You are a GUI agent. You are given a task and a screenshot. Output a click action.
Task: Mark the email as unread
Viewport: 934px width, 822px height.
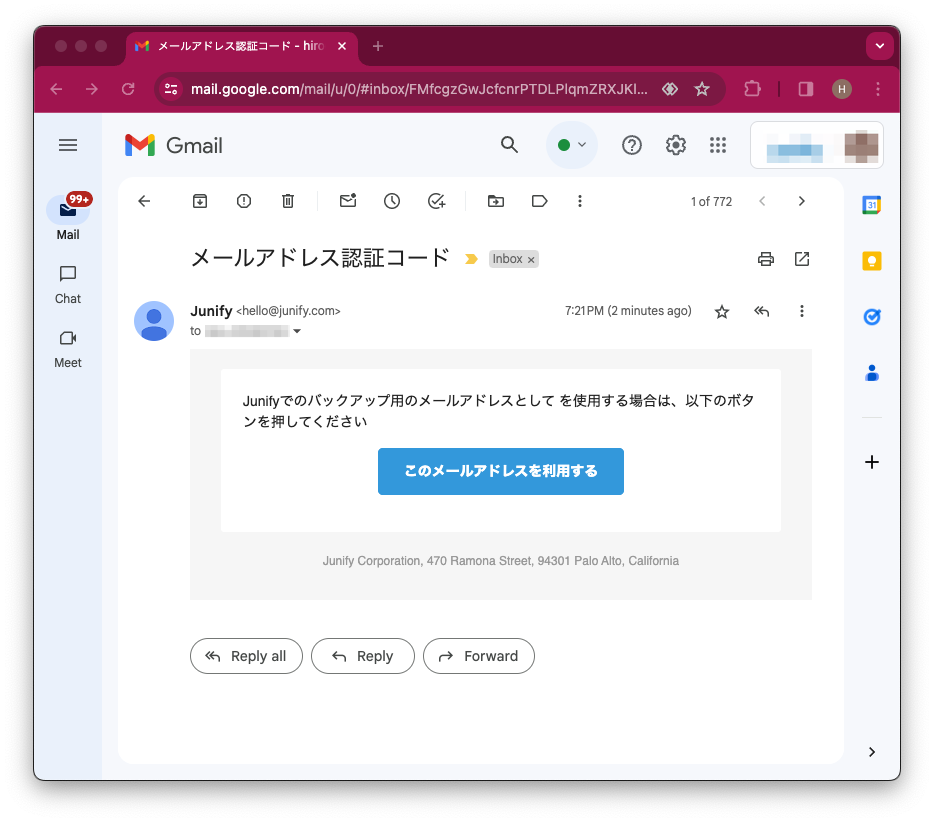(348, 201)
